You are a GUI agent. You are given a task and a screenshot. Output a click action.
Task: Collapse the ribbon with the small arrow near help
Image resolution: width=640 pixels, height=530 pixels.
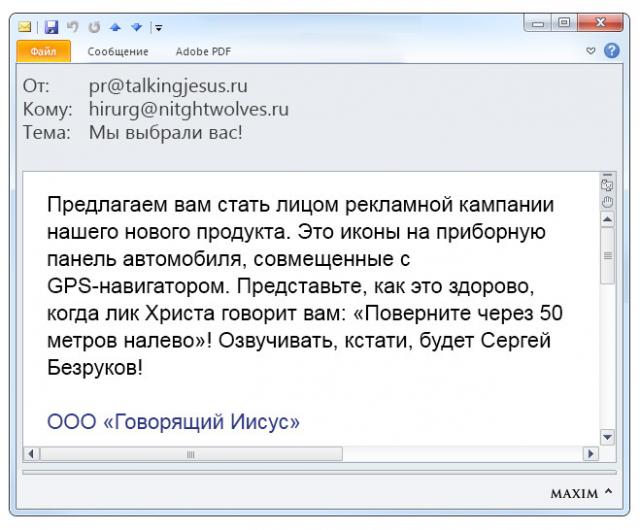coord(591,51)
